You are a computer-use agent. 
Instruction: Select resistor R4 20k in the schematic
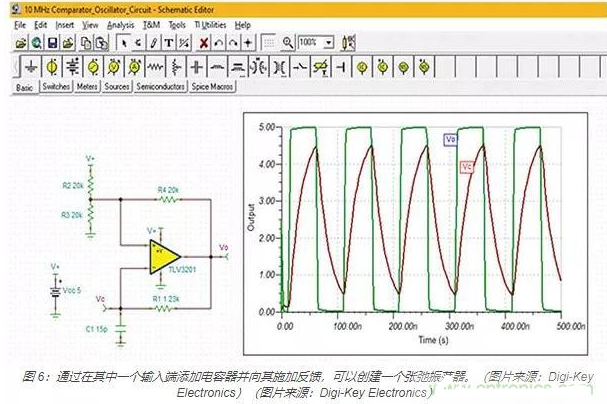coord(168,199)
